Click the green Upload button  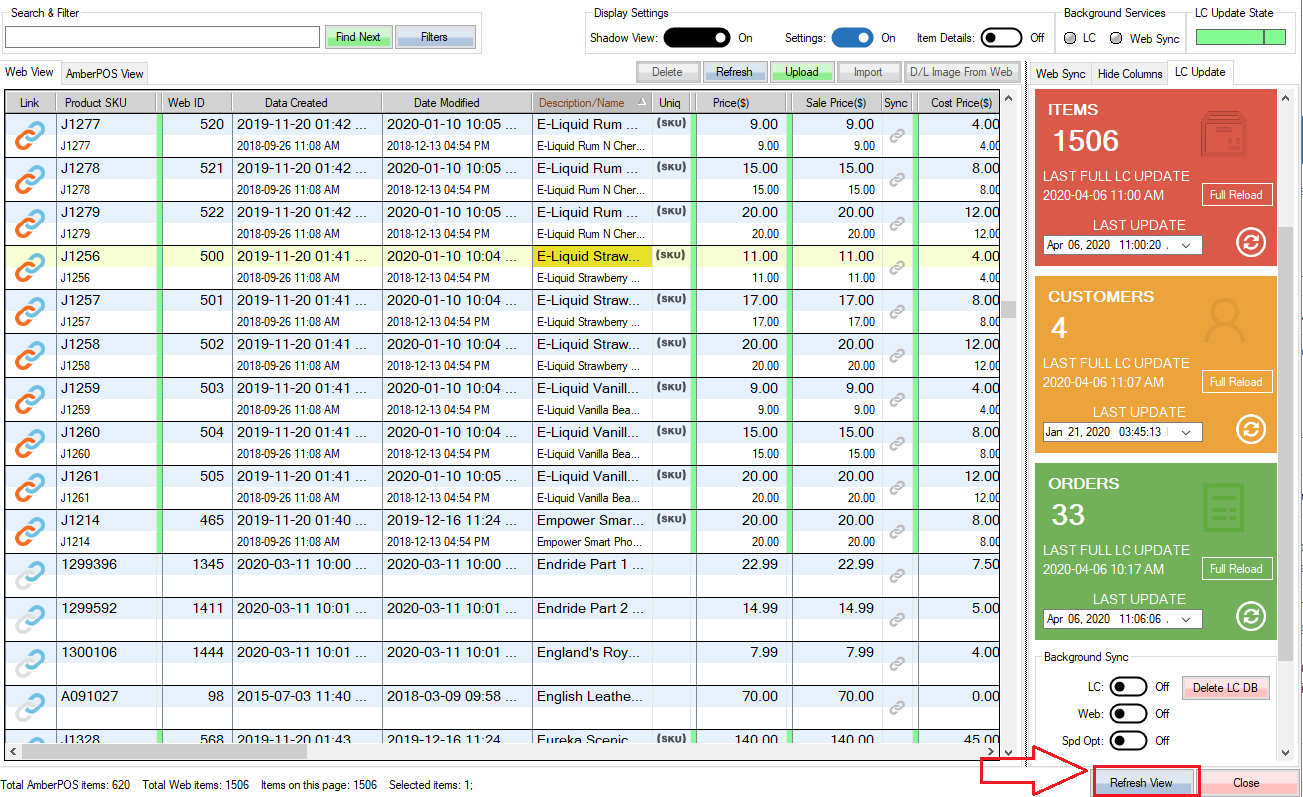pyautogui.click(x=802, y=72)
